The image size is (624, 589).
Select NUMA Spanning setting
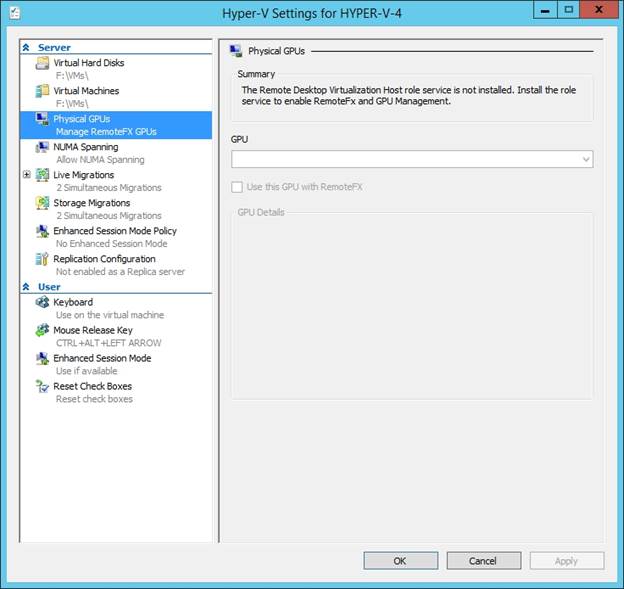[86, 147]
